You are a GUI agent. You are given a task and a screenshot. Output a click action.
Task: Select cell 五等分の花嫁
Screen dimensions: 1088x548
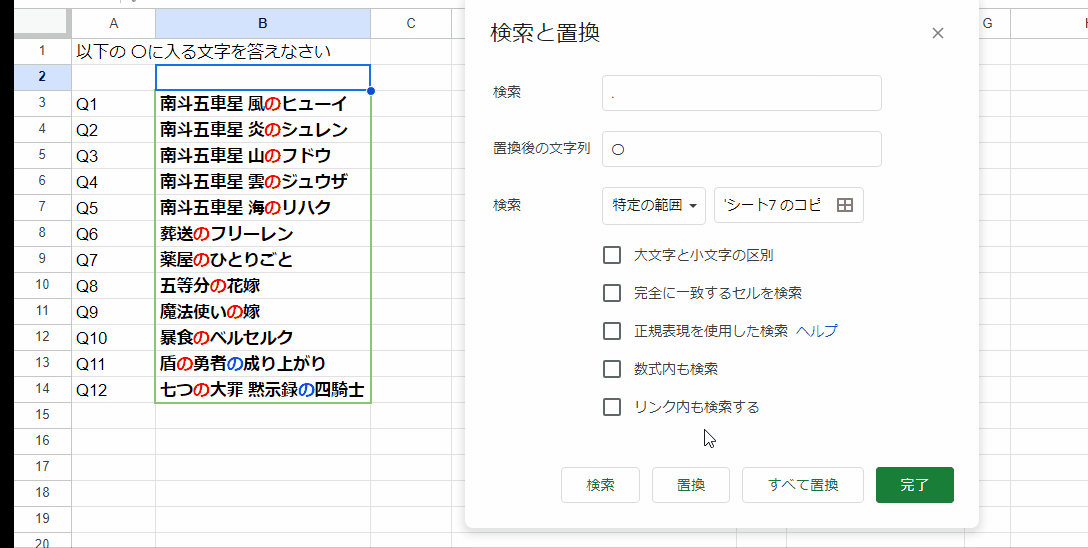click(263, 285)
